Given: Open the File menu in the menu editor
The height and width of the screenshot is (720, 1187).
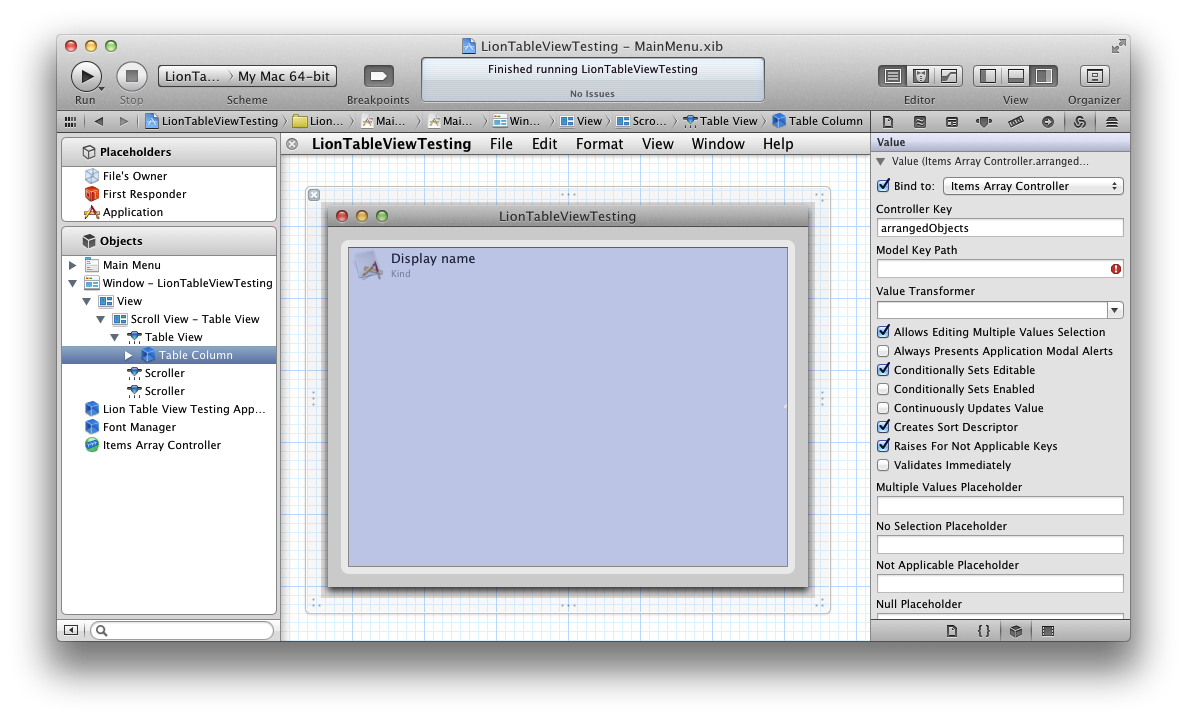Looking at the screenshot, I should click(501, 144).
